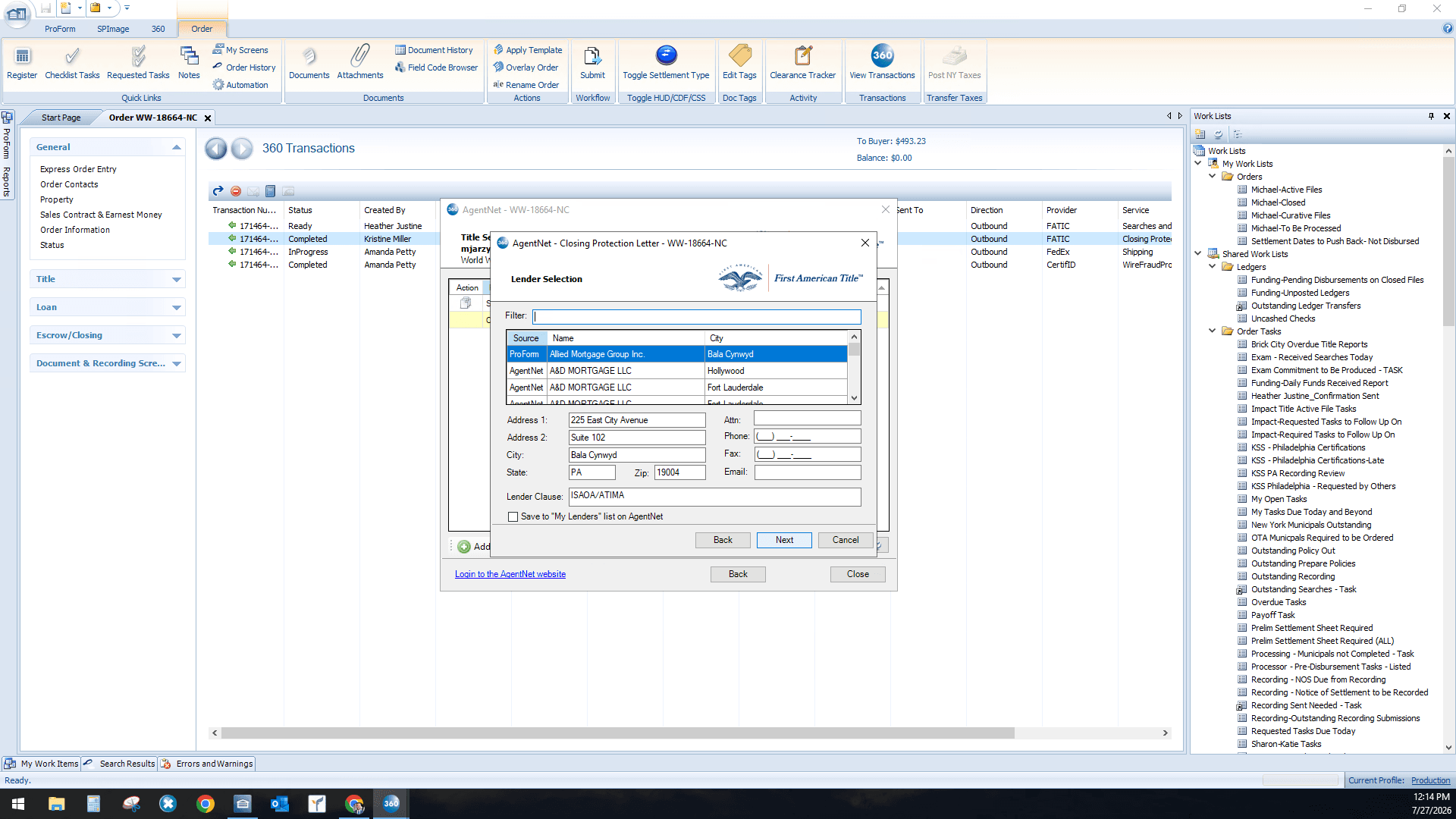This screenshot has height=819, width=1456.
Task: Select A&D MORTGAGE LLC Hollywood lender row
Action: (677, 371)
